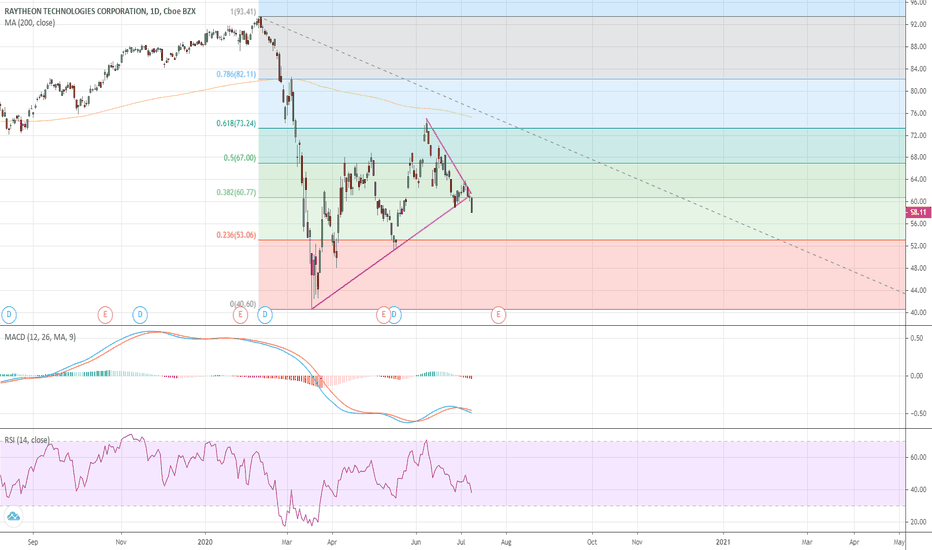Click the RSI scale value 20.00

(x=918, y=522)
